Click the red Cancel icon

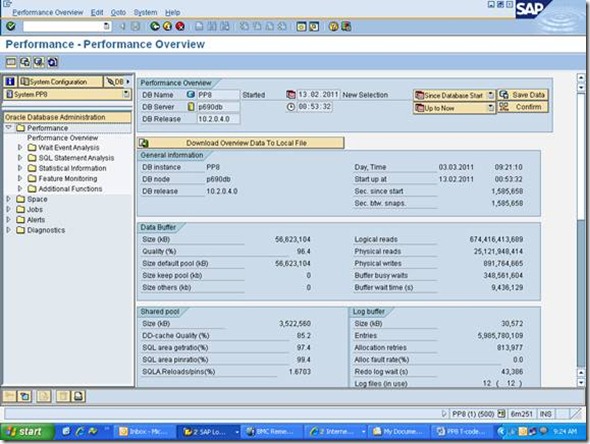(x=180, y=26)
